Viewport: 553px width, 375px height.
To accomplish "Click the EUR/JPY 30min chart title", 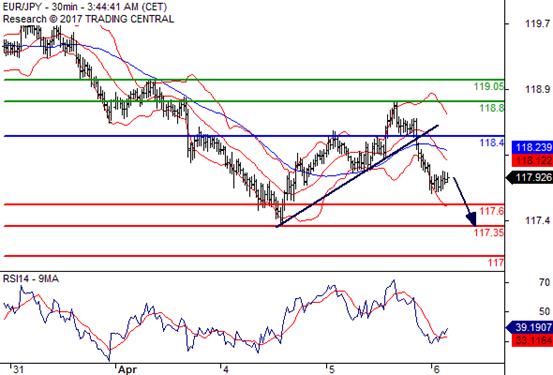I will tap(85, 6).
